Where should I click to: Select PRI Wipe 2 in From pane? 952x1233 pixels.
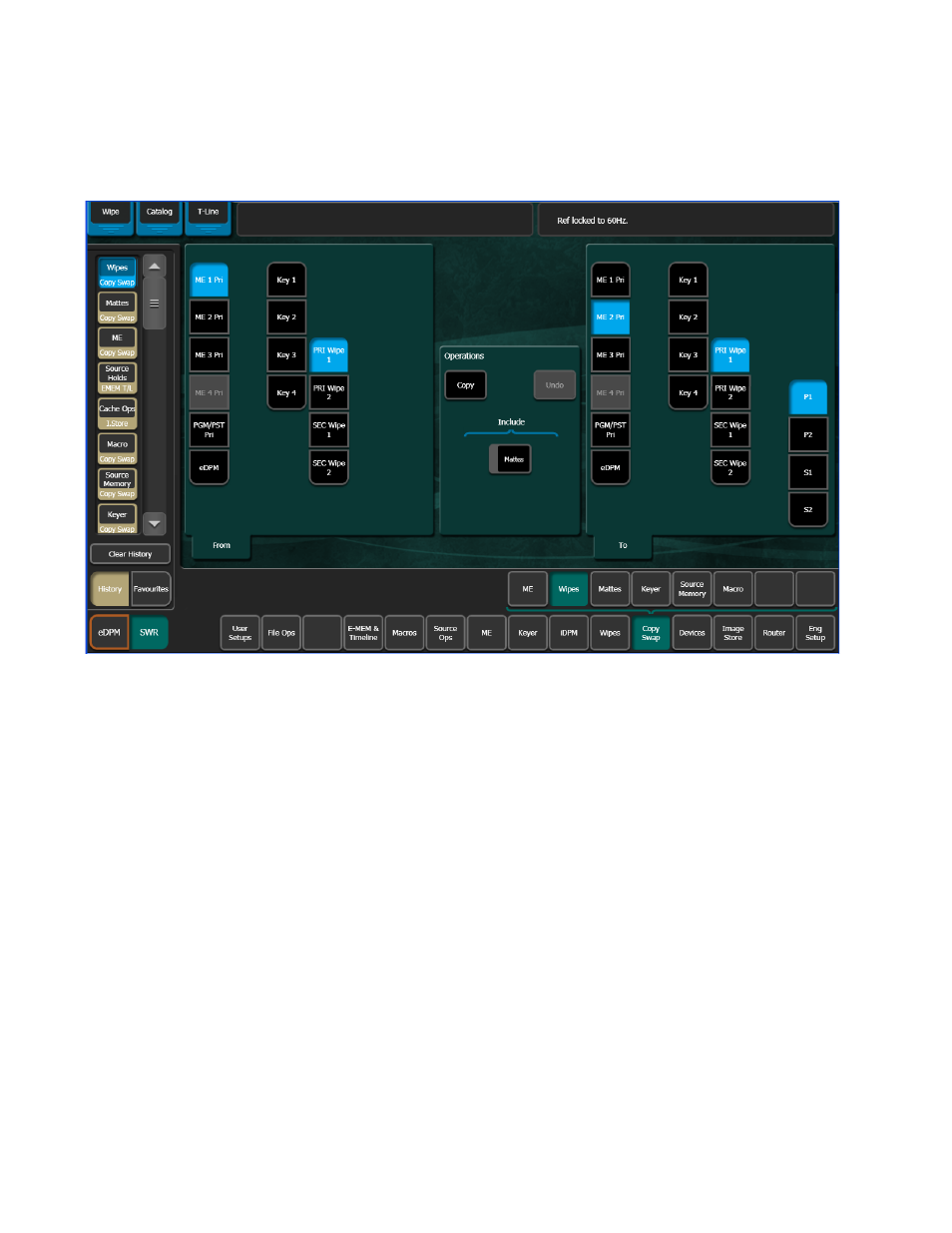328,393
